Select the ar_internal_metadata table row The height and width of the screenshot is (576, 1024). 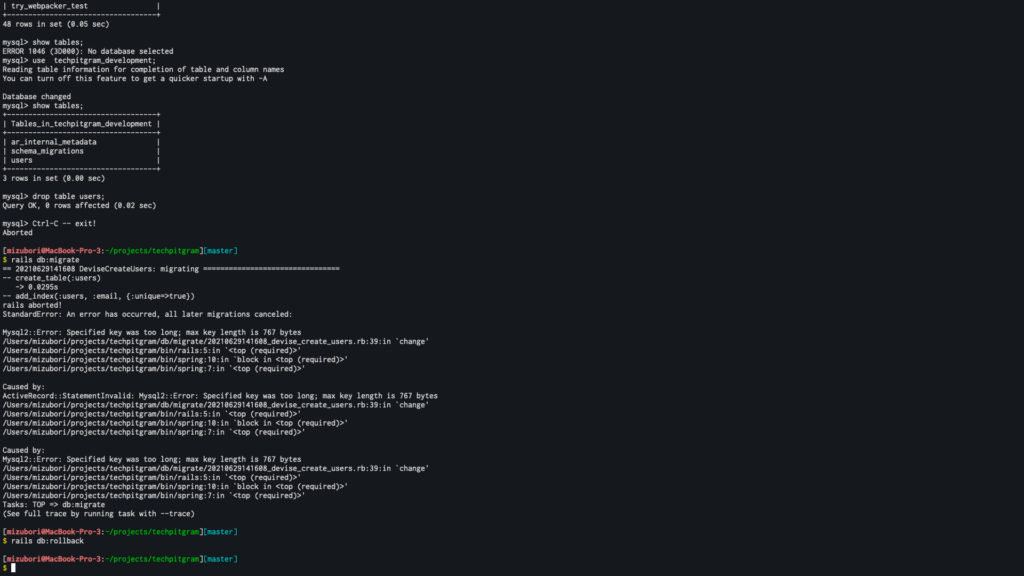[x=81, y=142]
